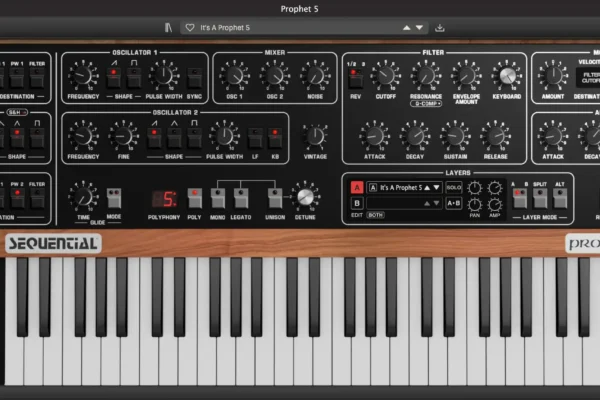Play the leftmost white piano key
600x400 pixels.
pos(14,360)
